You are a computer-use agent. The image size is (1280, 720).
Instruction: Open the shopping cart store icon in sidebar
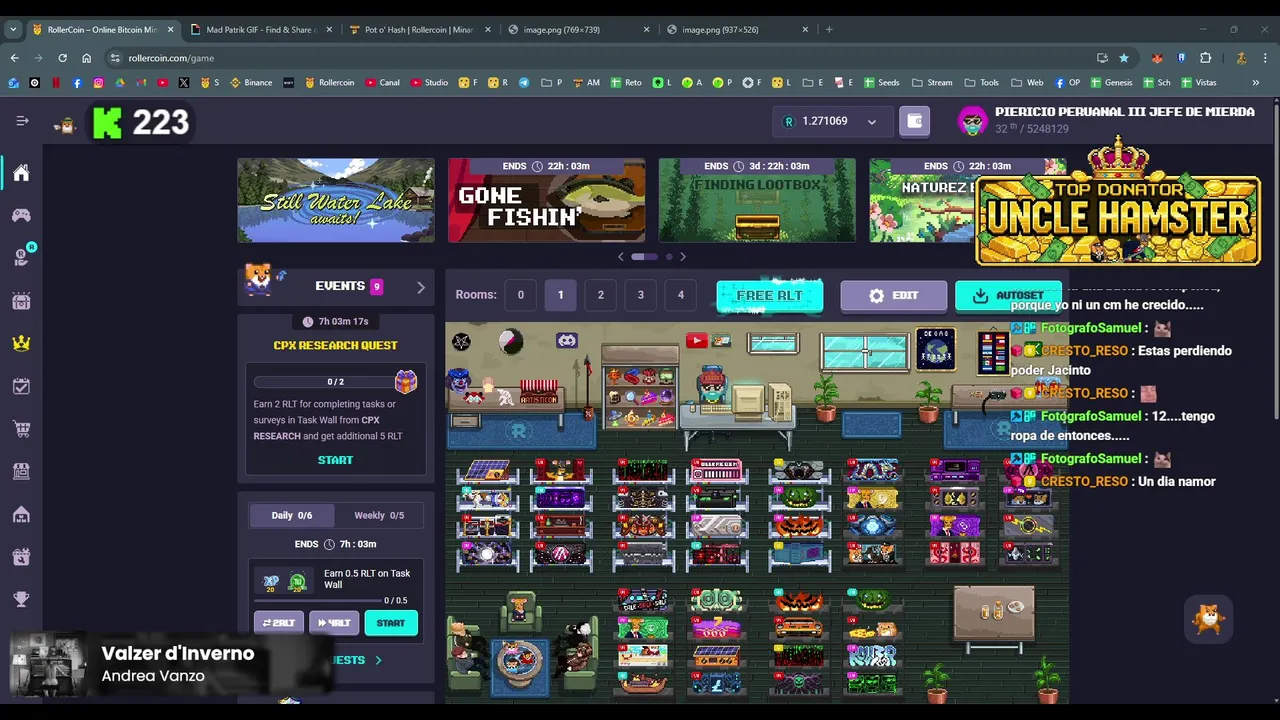21,429
